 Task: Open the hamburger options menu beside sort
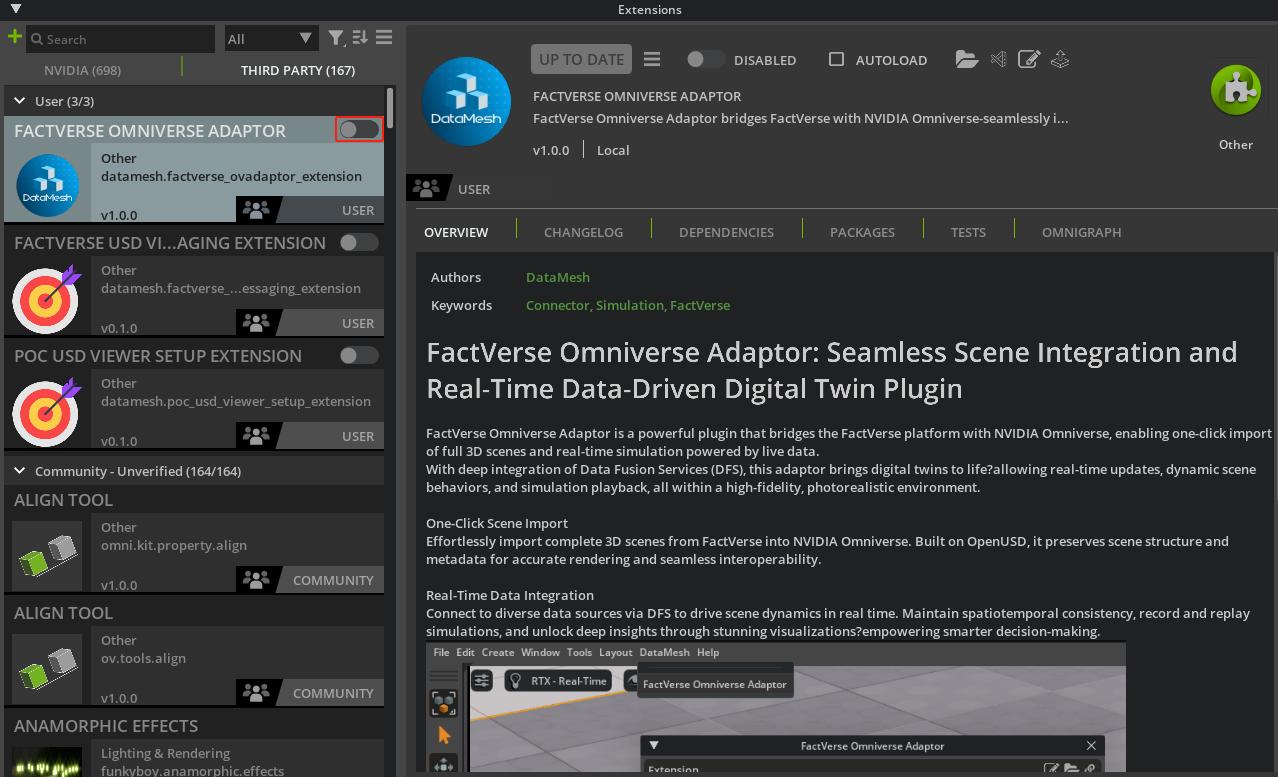384,38
